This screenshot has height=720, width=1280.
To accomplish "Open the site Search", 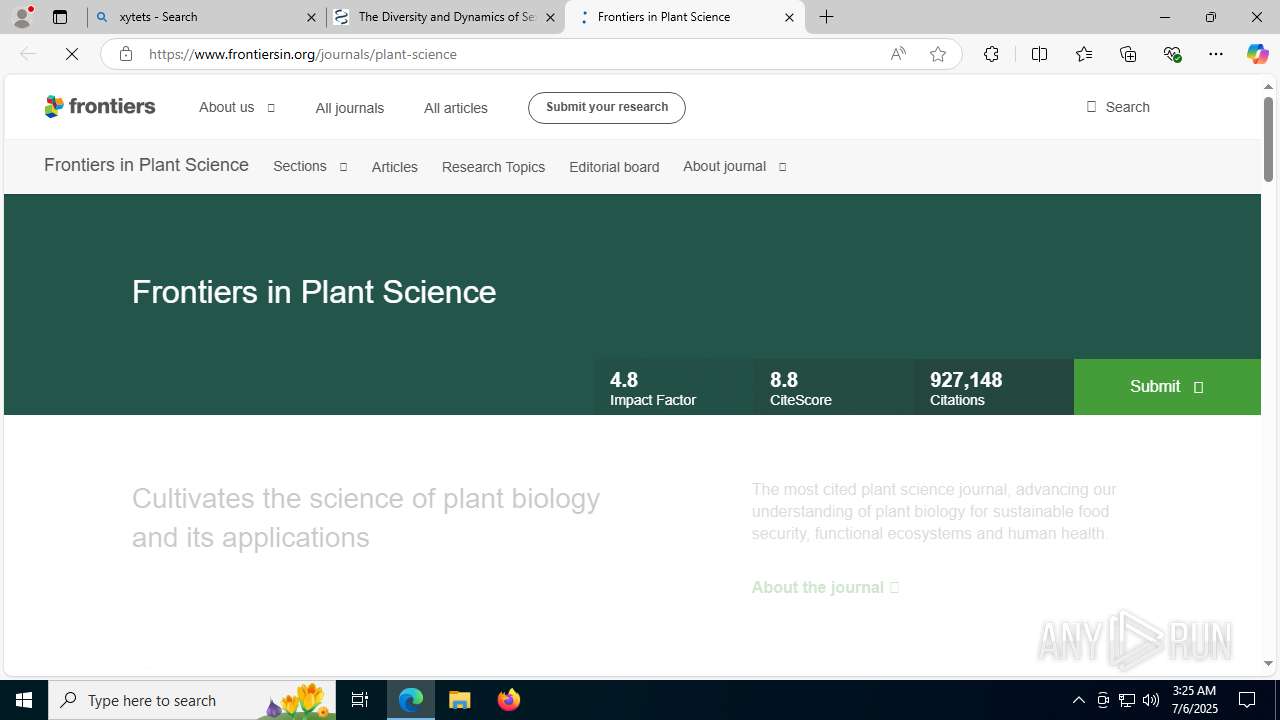I will click(1118, 107).
